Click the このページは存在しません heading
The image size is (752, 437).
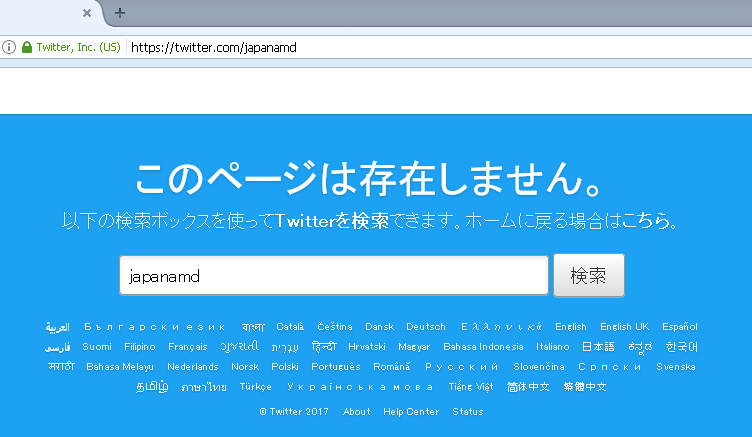click(368, 178)
